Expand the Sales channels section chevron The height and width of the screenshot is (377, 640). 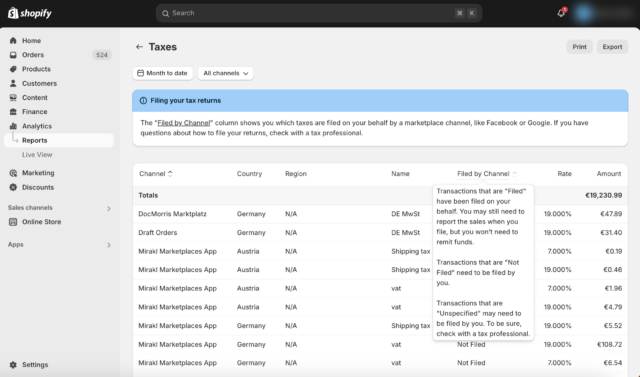109,208
